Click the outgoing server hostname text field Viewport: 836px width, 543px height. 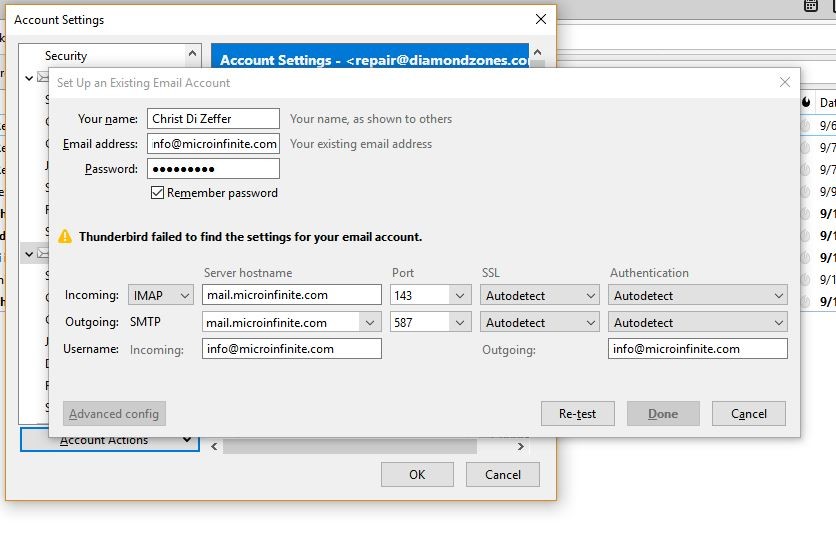pos(281,322)
